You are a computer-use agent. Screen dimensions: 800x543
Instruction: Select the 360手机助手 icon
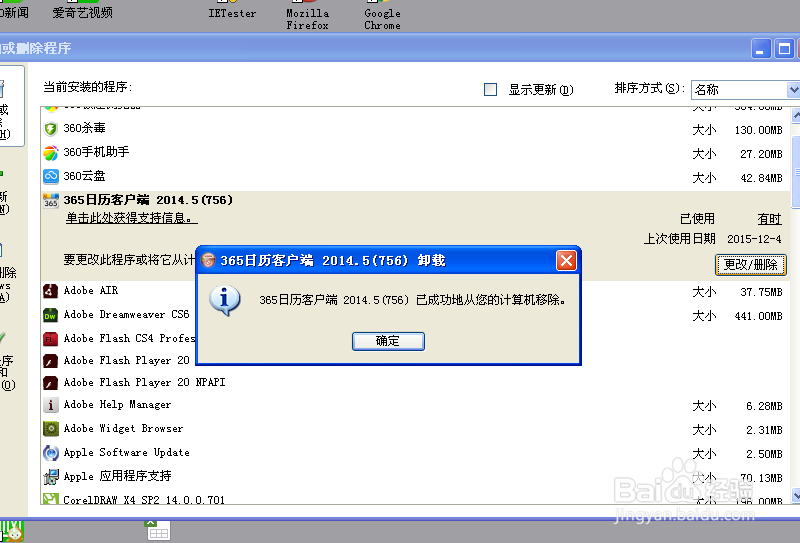click(51, 153)
